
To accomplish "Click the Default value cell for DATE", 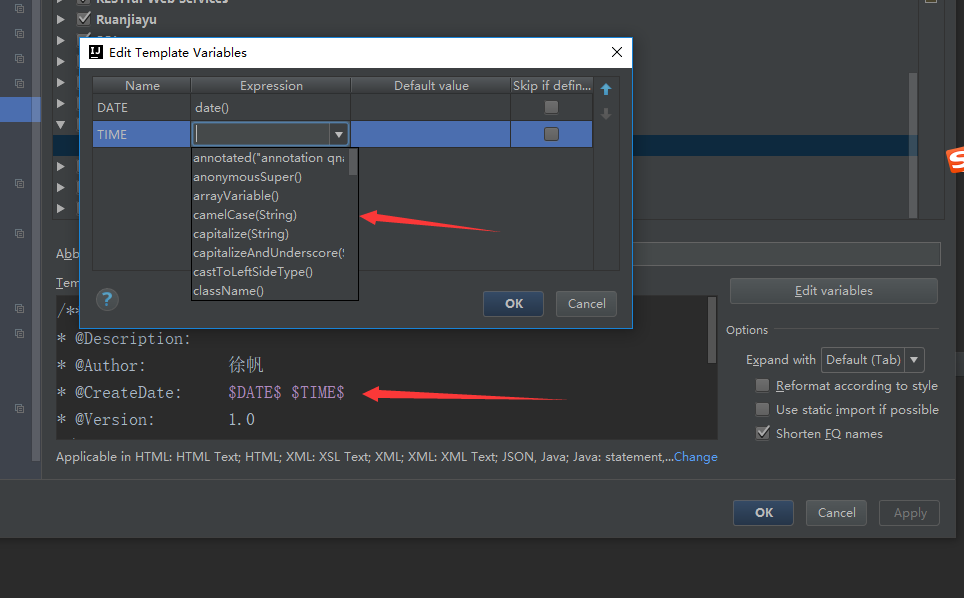I will click(431, 108).
